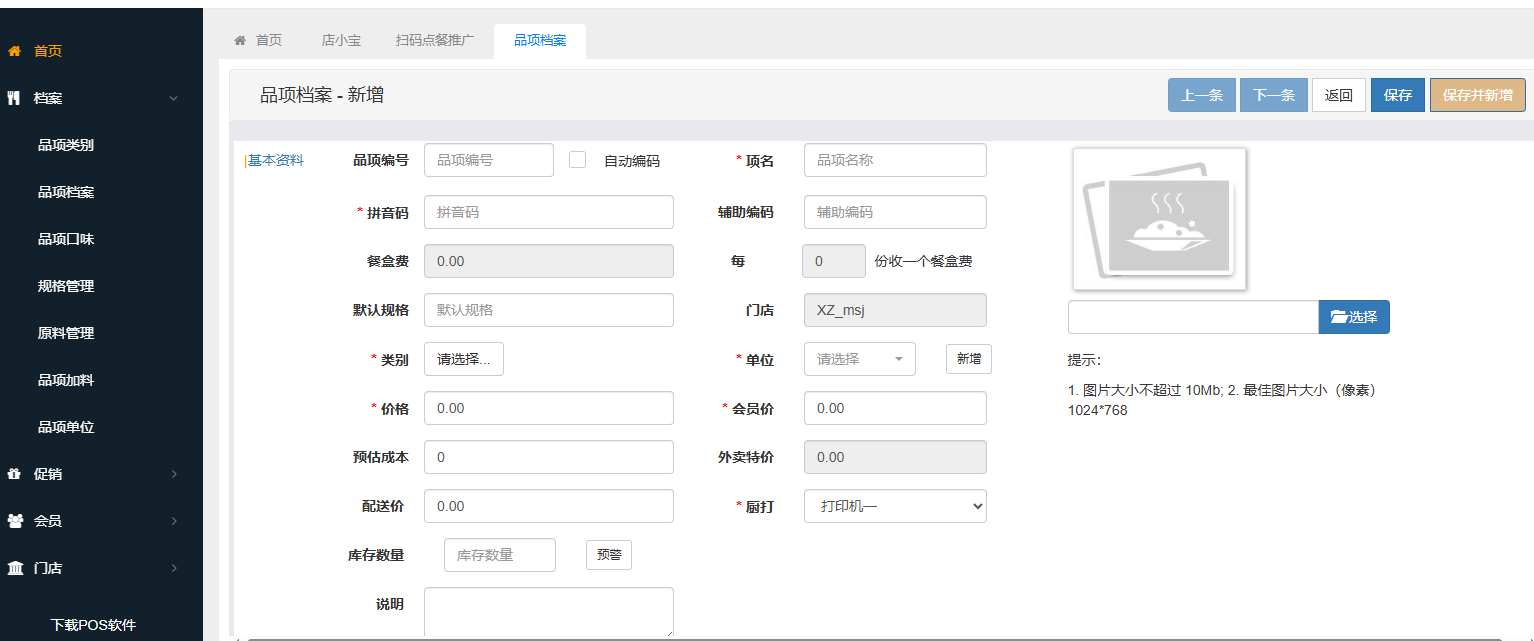This screenshot has width=1534, height=641.
Task: Open the 类别 请选择 selector
Action: click(x=464, y=359)
